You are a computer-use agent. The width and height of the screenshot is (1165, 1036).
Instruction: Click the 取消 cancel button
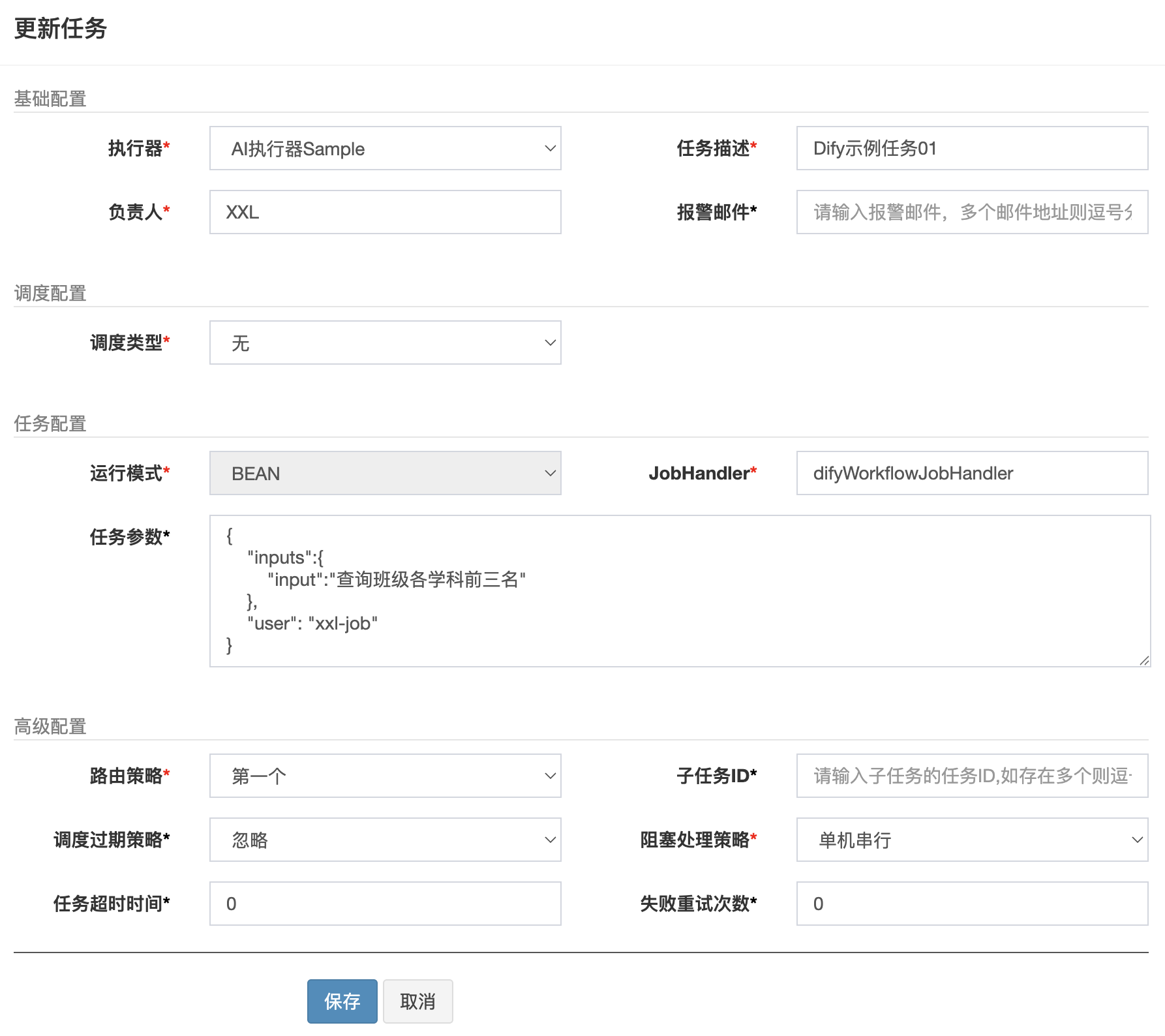point(417,1001)
